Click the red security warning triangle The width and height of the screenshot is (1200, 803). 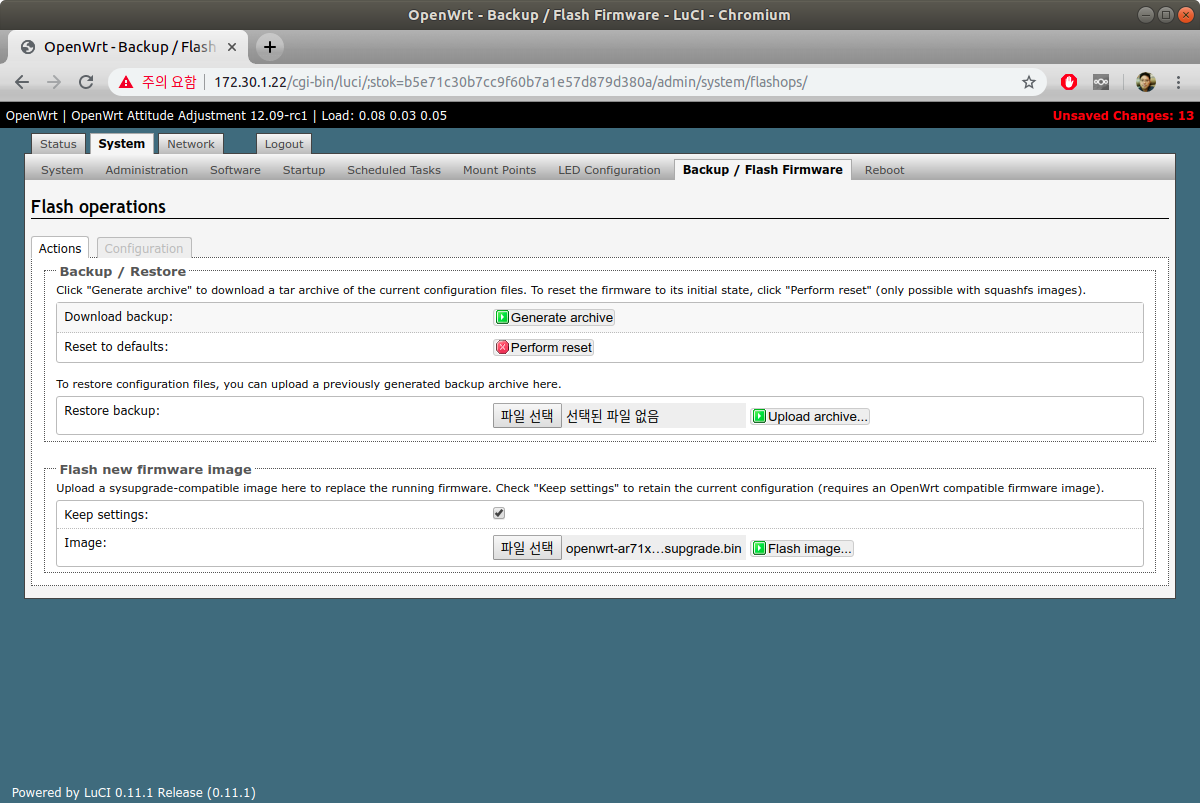click(125, 82)
